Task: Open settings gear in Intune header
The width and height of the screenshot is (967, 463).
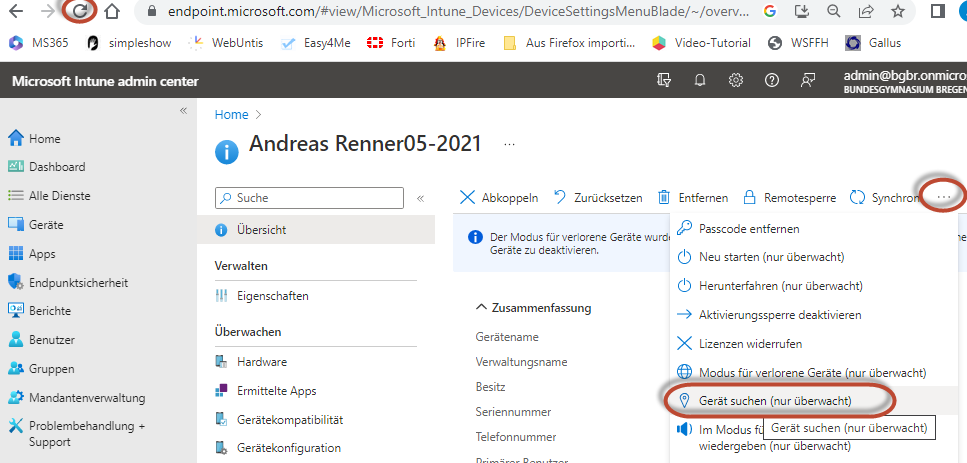Action: pos(736,81)
